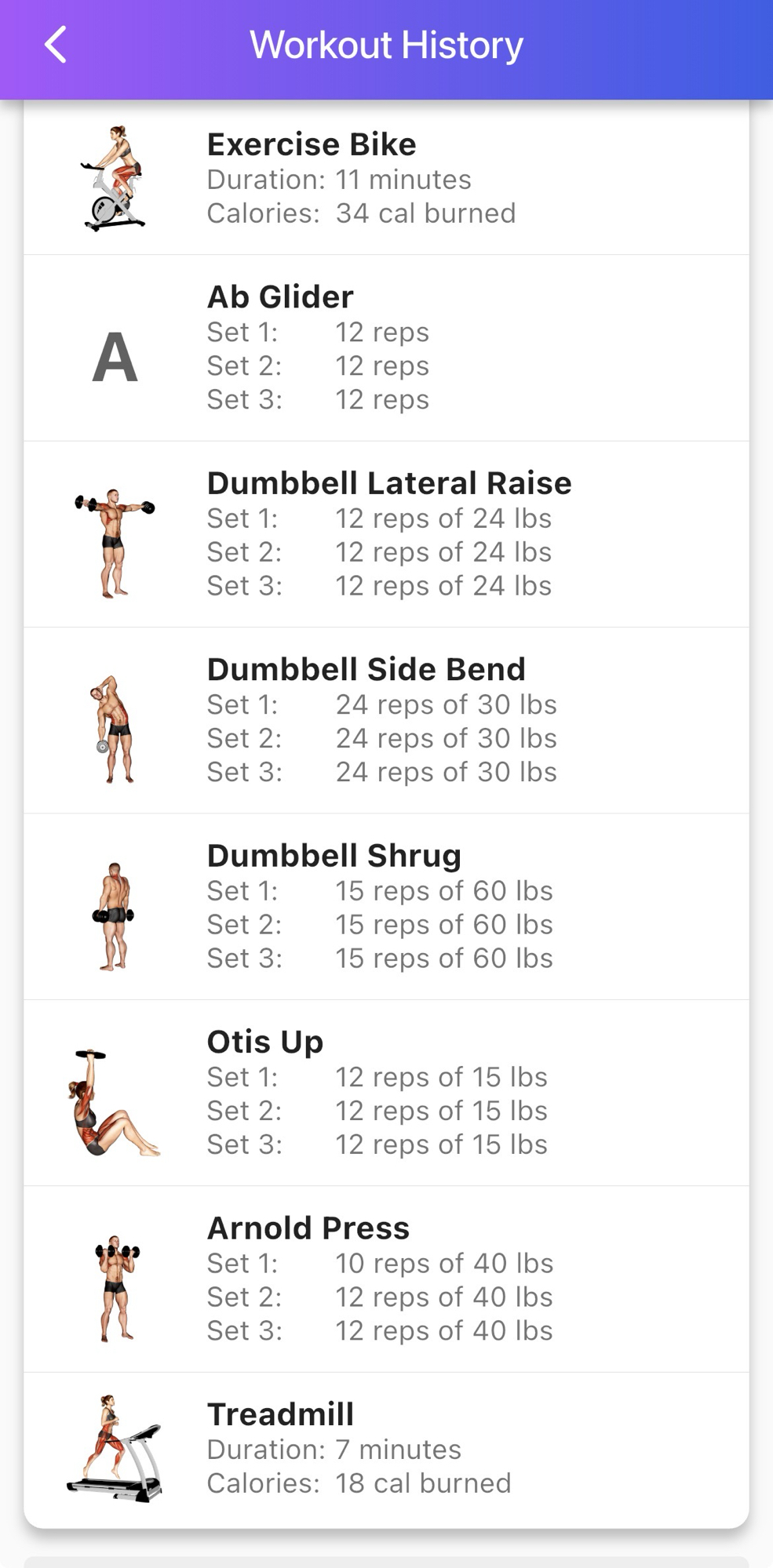Select the Otis Up entry title

[264, 1042]
